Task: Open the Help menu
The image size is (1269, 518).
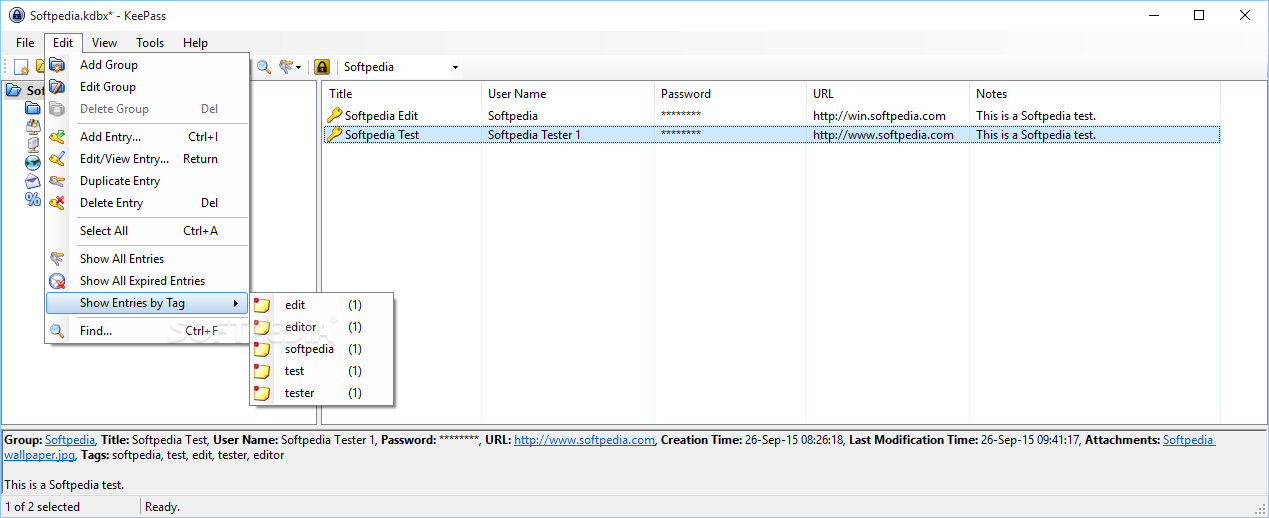Action: pyautogui.click(x=196, y=43)
